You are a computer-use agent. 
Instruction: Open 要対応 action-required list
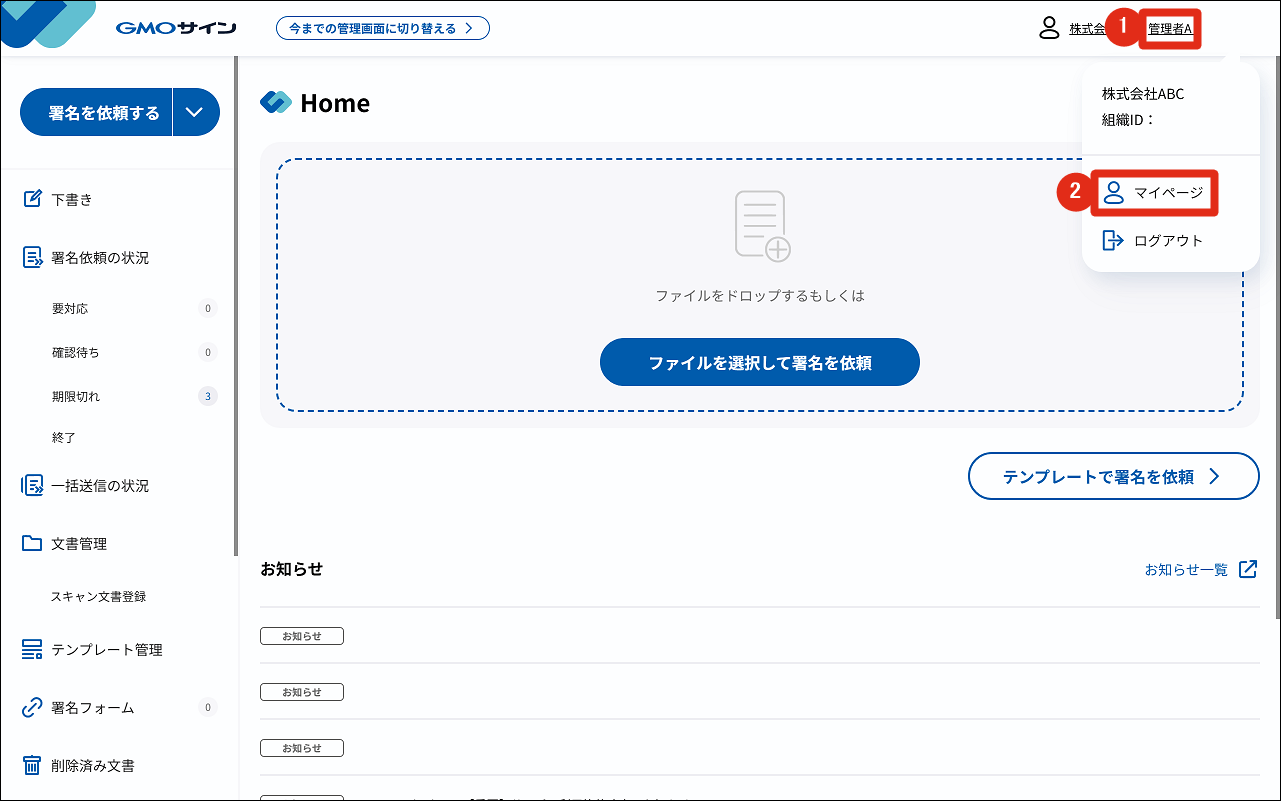click(x=70, y=309)
